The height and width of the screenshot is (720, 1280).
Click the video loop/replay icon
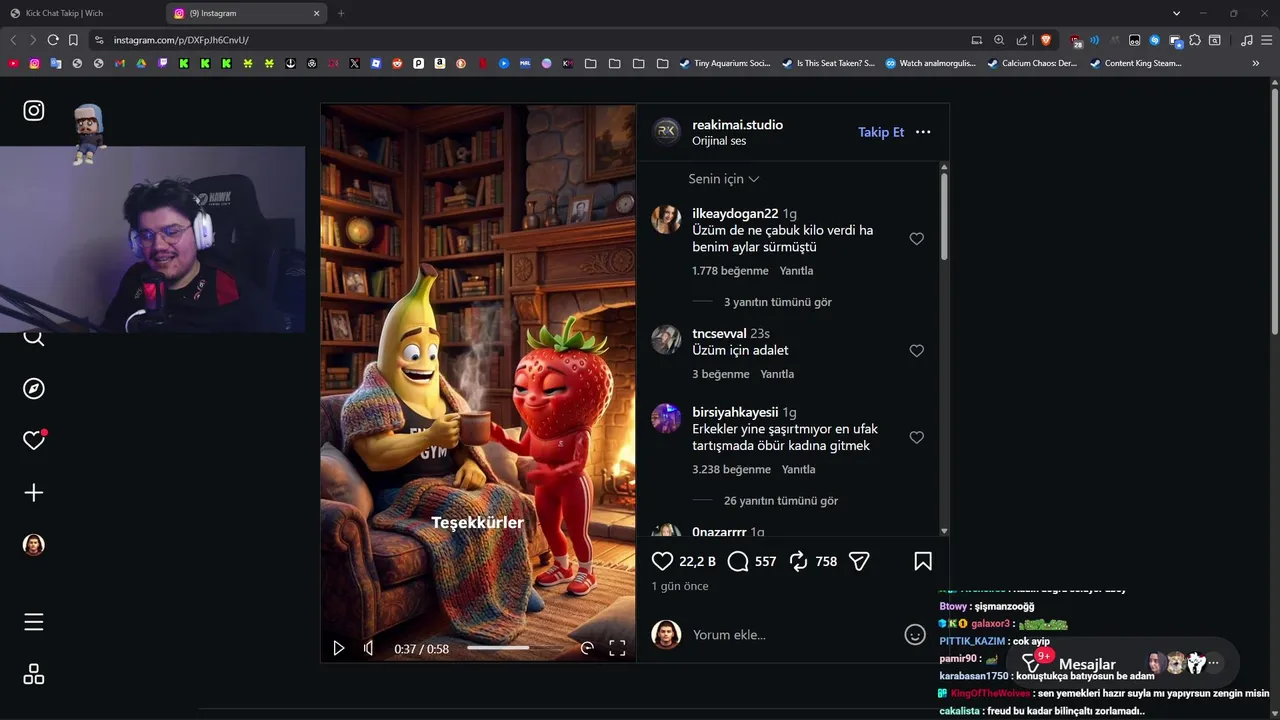[587, 648]
